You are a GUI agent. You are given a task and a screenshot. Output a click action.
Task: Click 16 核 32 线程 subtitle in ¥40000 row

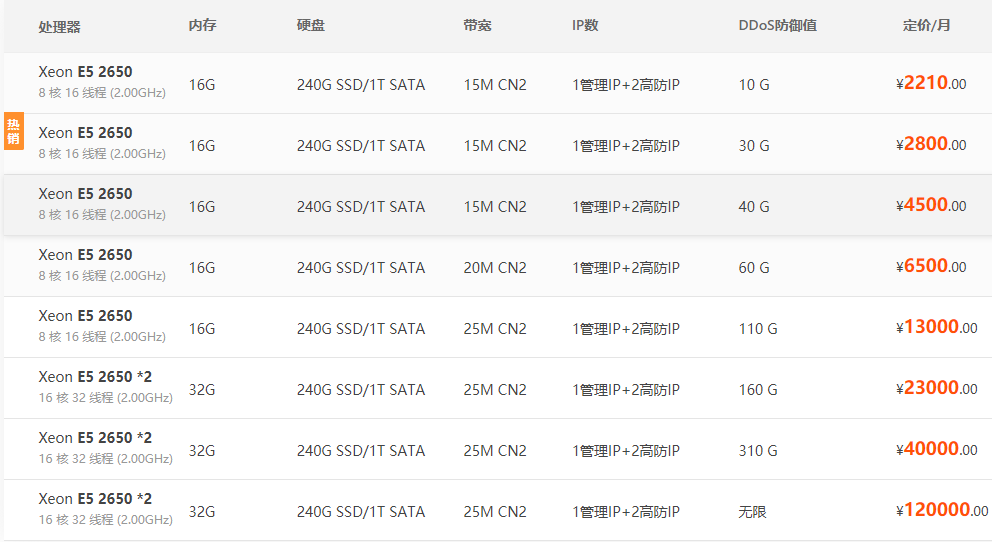click(x=106, y=459)
